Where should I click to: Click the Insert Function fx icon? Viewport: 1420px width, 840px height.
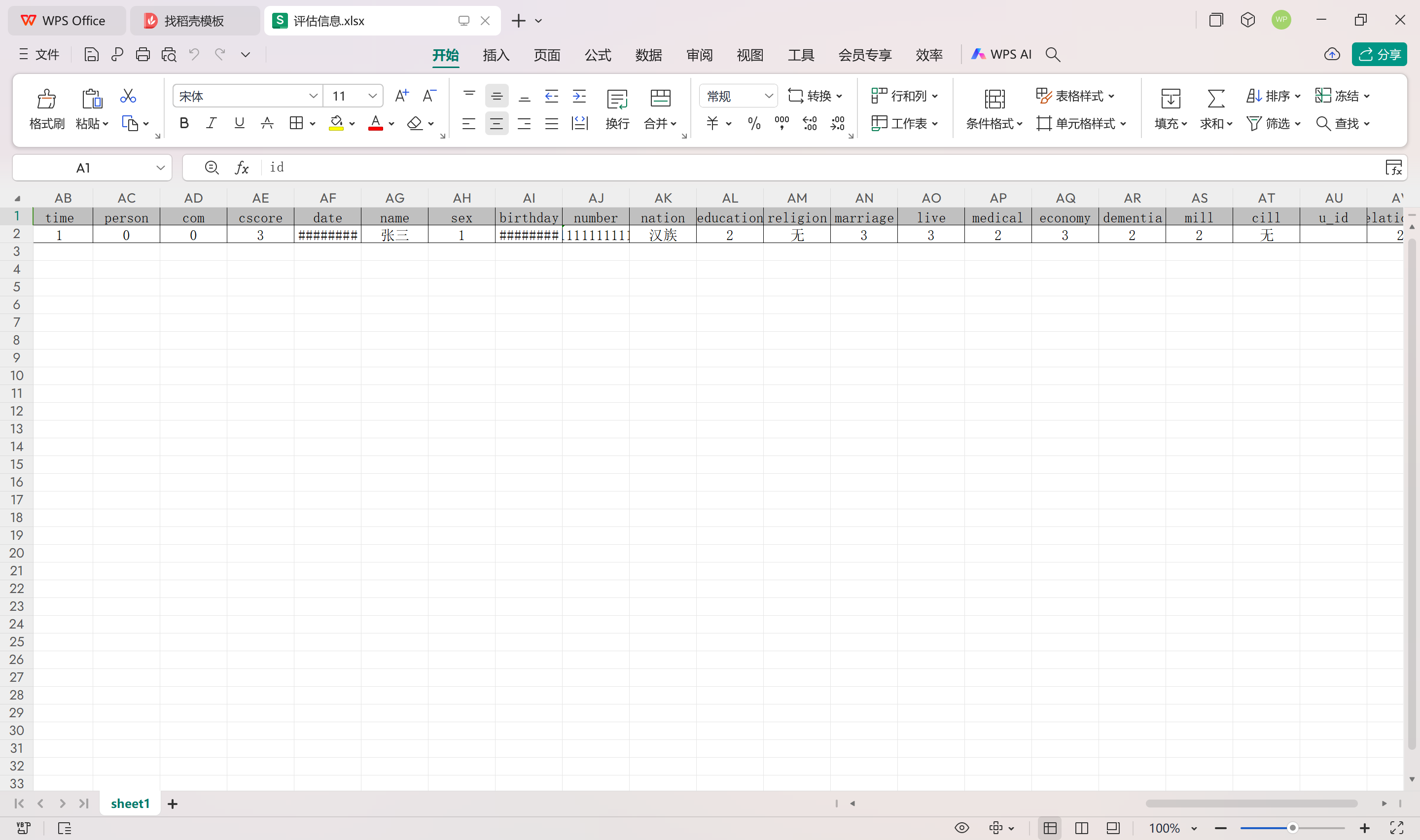[242, 168]
